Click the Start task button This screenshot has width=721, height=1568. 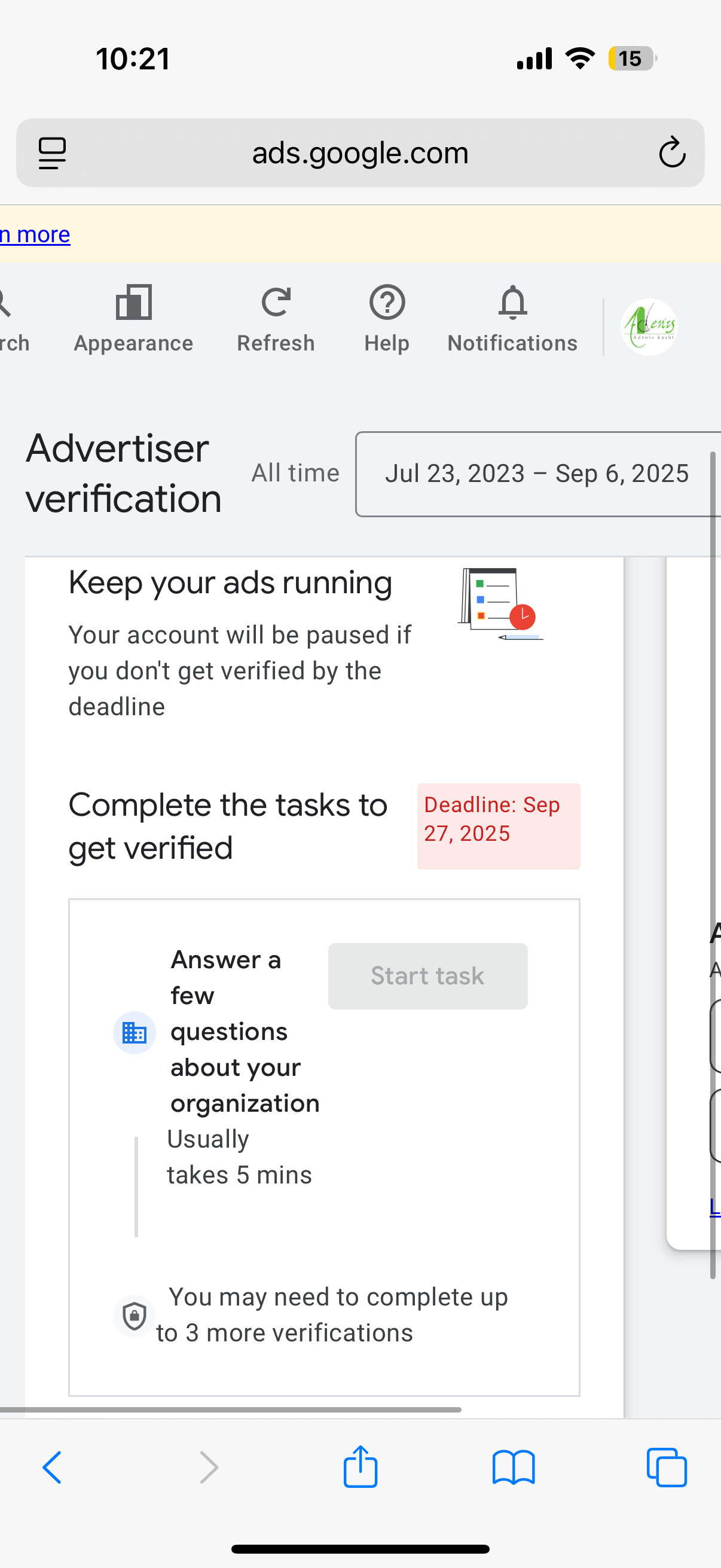427,976
